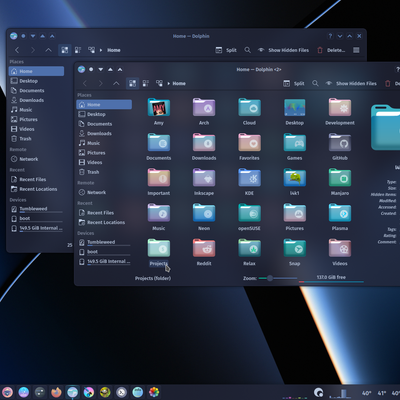Switch to compact view in front Dolphin
This screenshot has height=400, width=400.
coord(146,83)
